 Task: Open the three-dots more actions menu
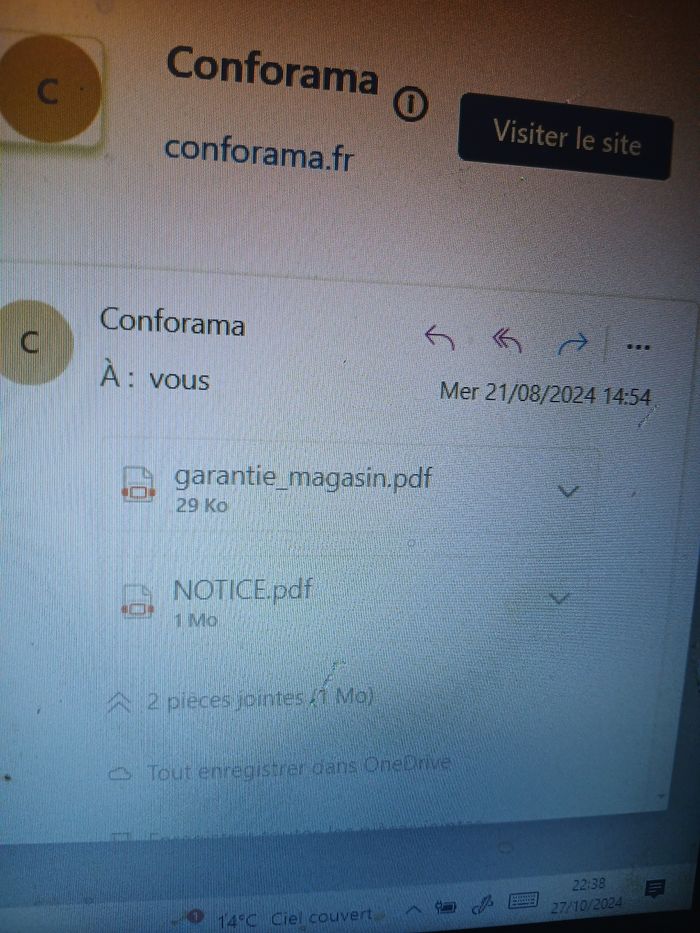(x=638, y=346)
